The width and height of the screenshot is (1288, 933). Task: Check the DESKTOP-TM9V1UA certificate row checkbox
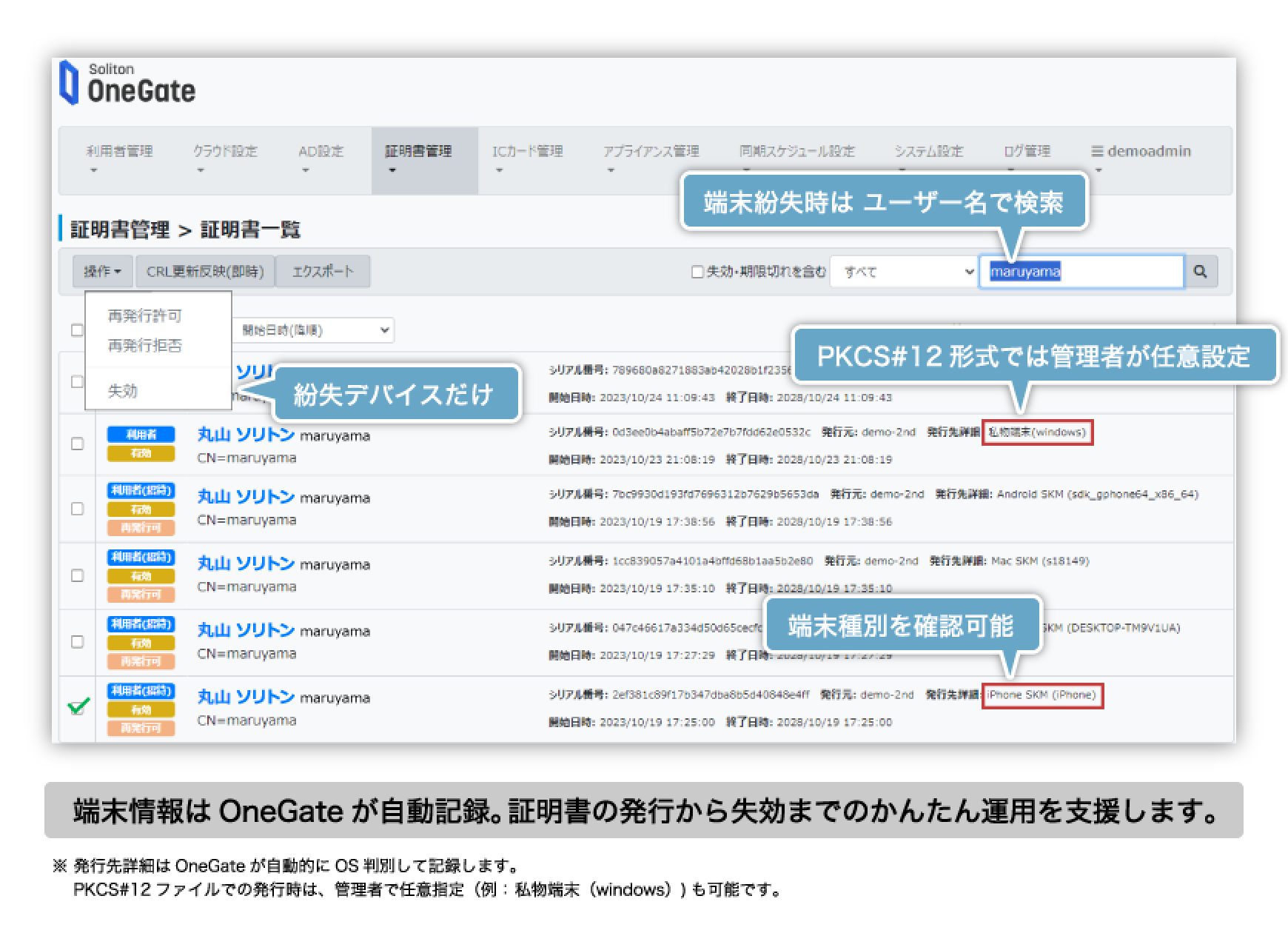tap(77, 643)
